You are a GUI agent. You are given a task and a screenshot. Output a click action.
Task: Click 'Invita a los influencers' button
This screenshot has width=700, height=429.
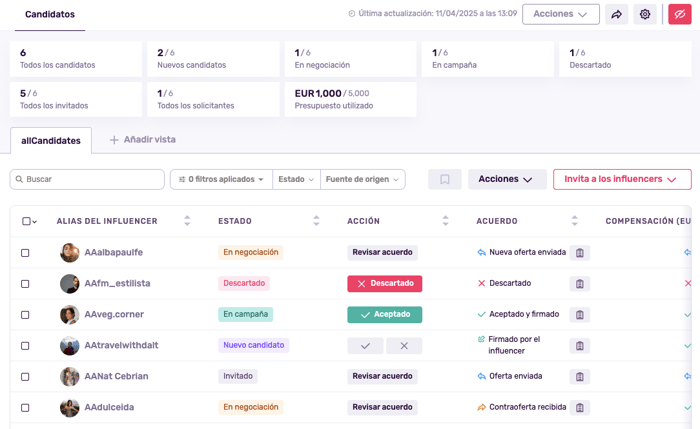(x=621, y=179)
